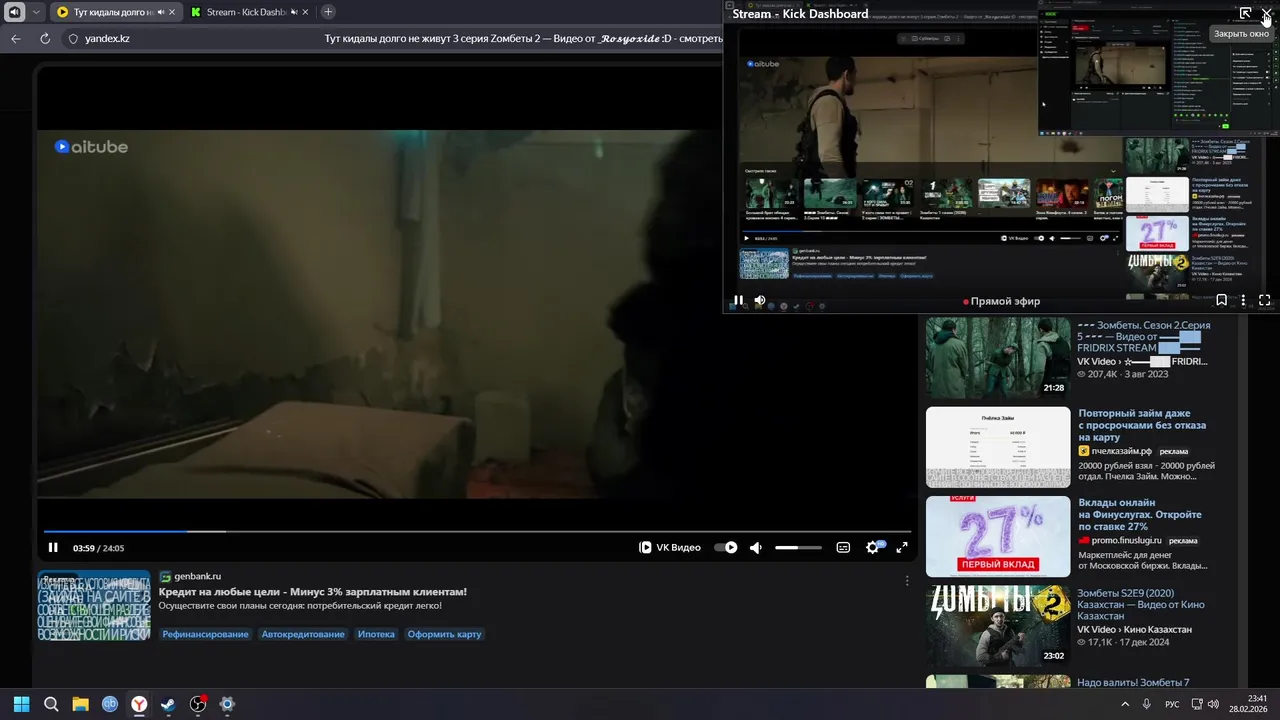Pause the picture-in-picture Kick stream
Screen dimensions: 1280x720
(738, 300)
